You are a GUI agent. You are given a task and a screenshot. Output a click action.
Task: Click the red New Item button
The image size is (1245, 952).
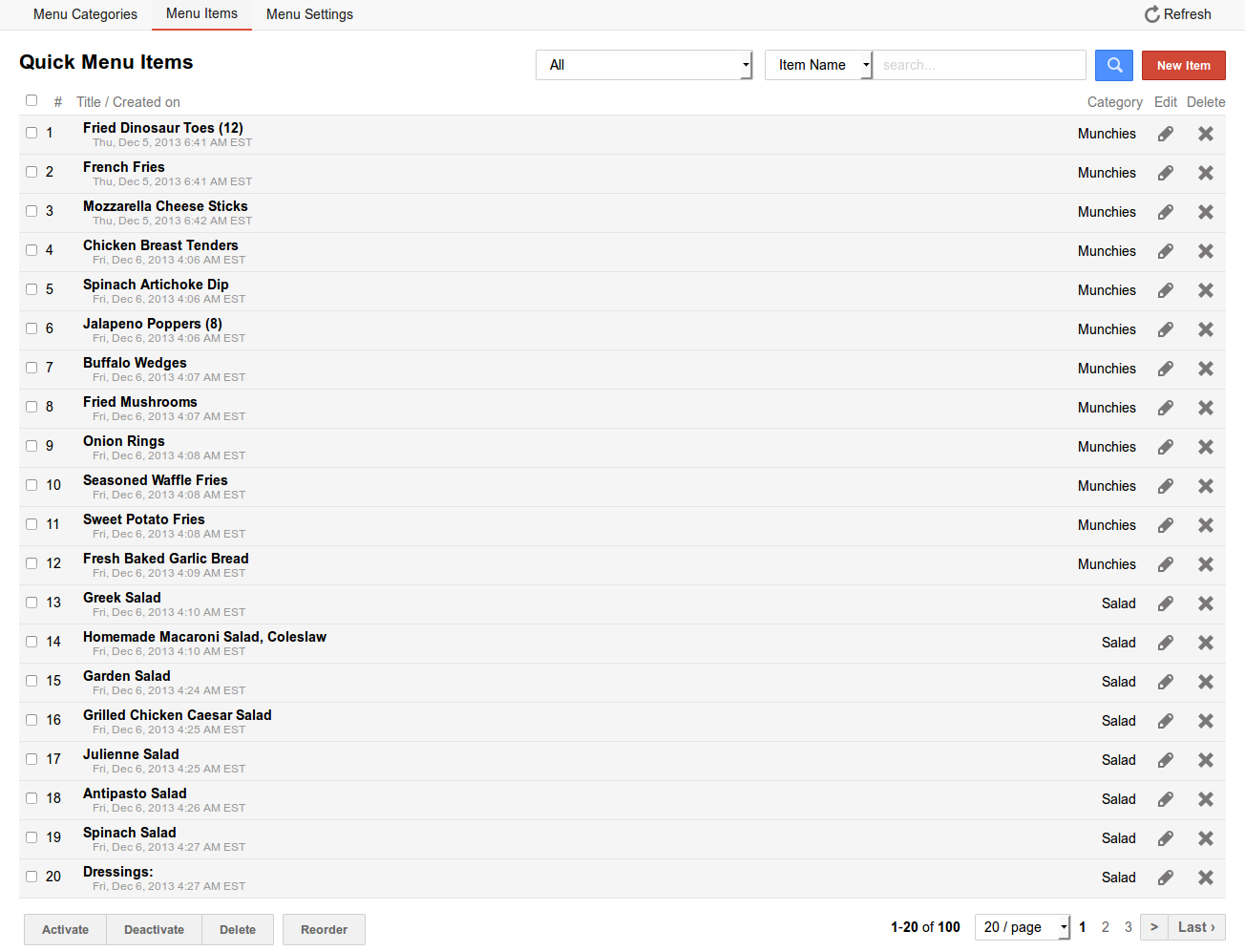pos(1183,65)
